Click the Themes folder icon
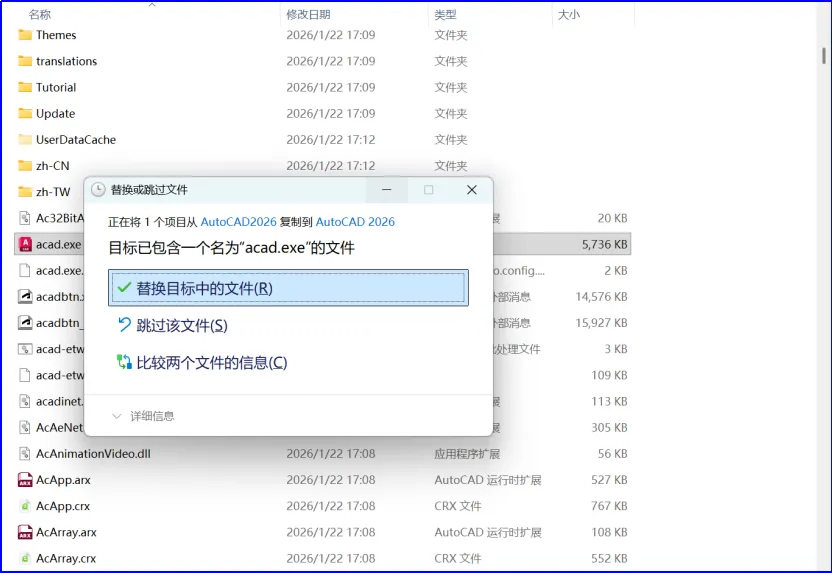This screenshot has height=573, width=832. 25,35
